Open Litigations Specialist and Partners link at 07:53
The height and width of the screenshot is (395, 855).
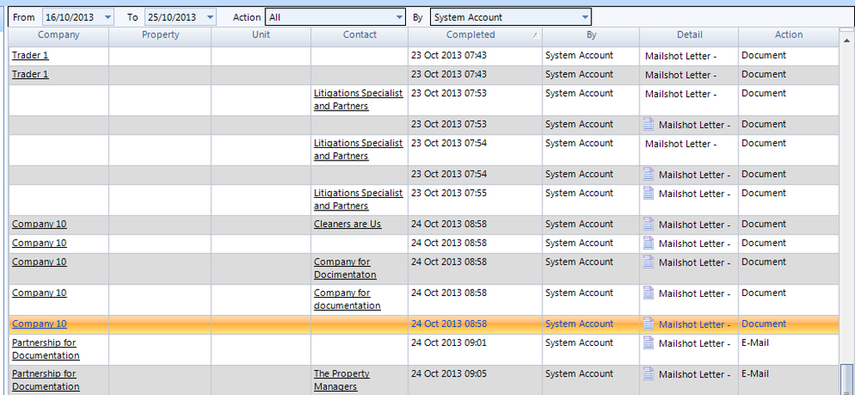pos(358,99)
